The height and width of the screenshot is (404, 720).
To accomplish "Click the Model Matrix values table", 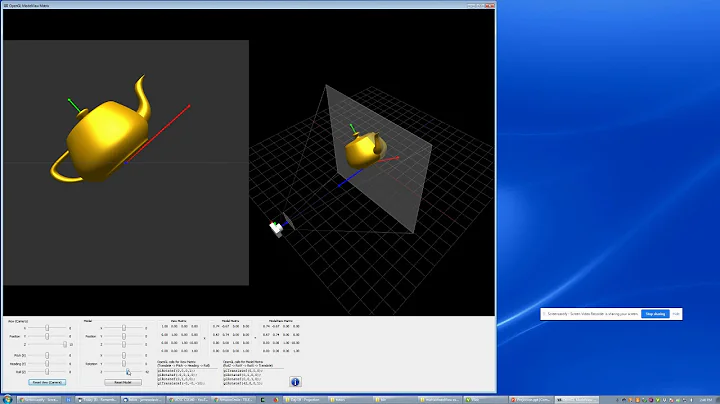I will point(231,338).
